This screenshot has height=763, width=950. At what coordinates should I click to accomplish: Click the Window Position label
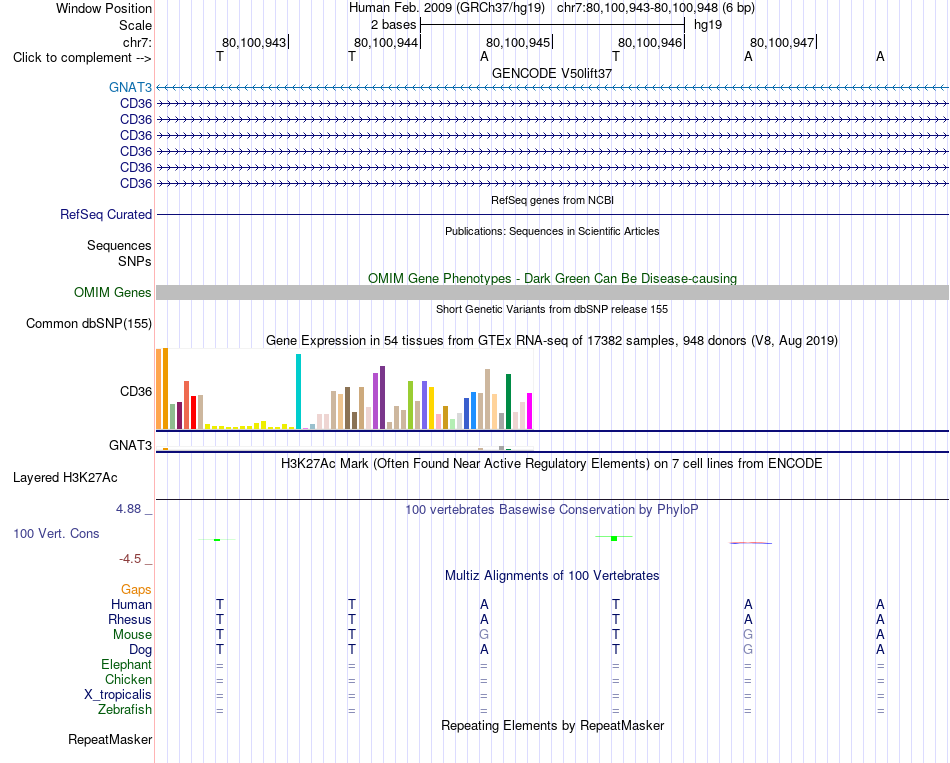pyautogui.click(x=104, y=8)
